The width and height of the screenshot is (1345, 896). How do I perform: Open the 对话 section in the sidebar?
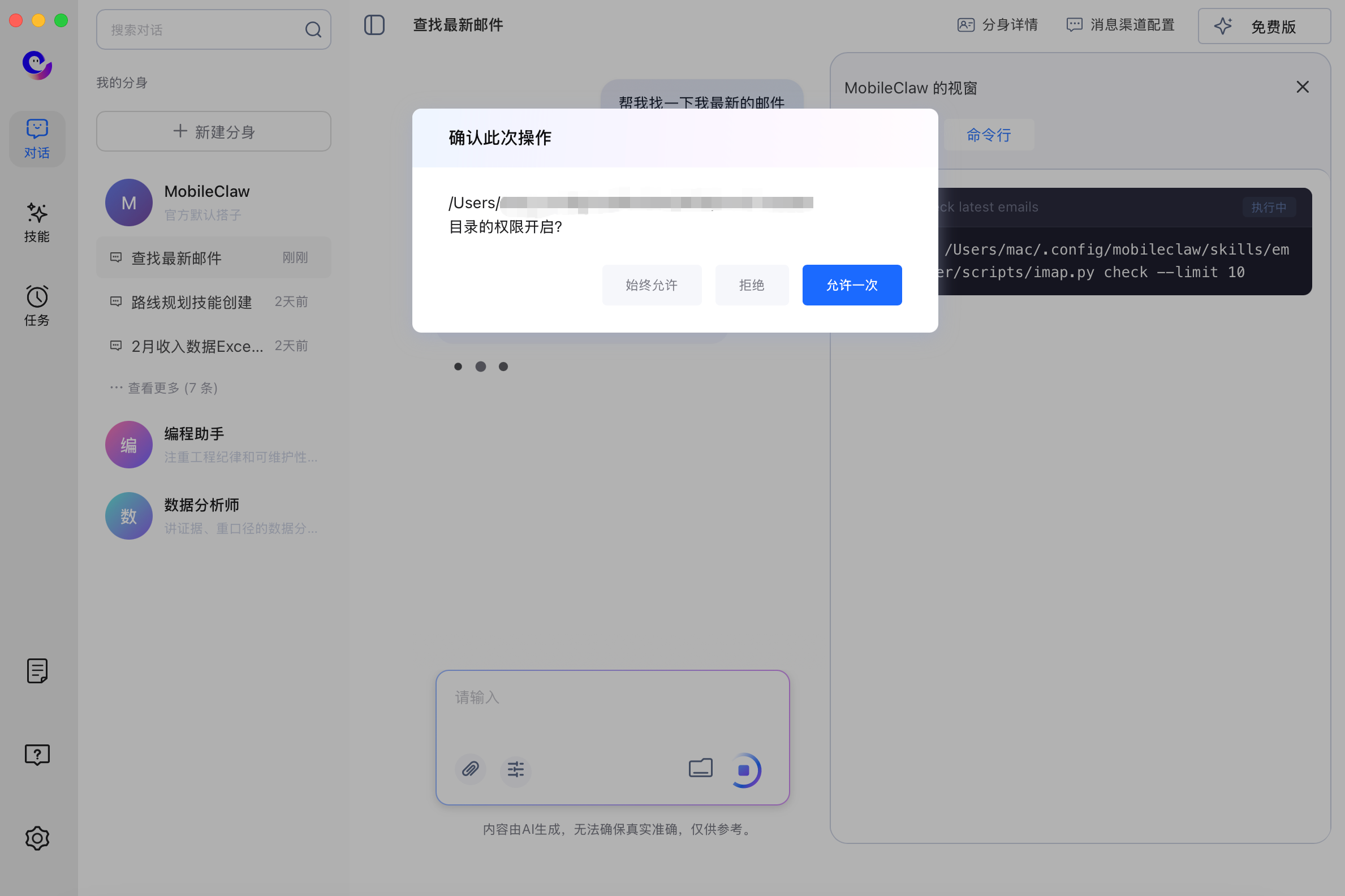point(37,139)
